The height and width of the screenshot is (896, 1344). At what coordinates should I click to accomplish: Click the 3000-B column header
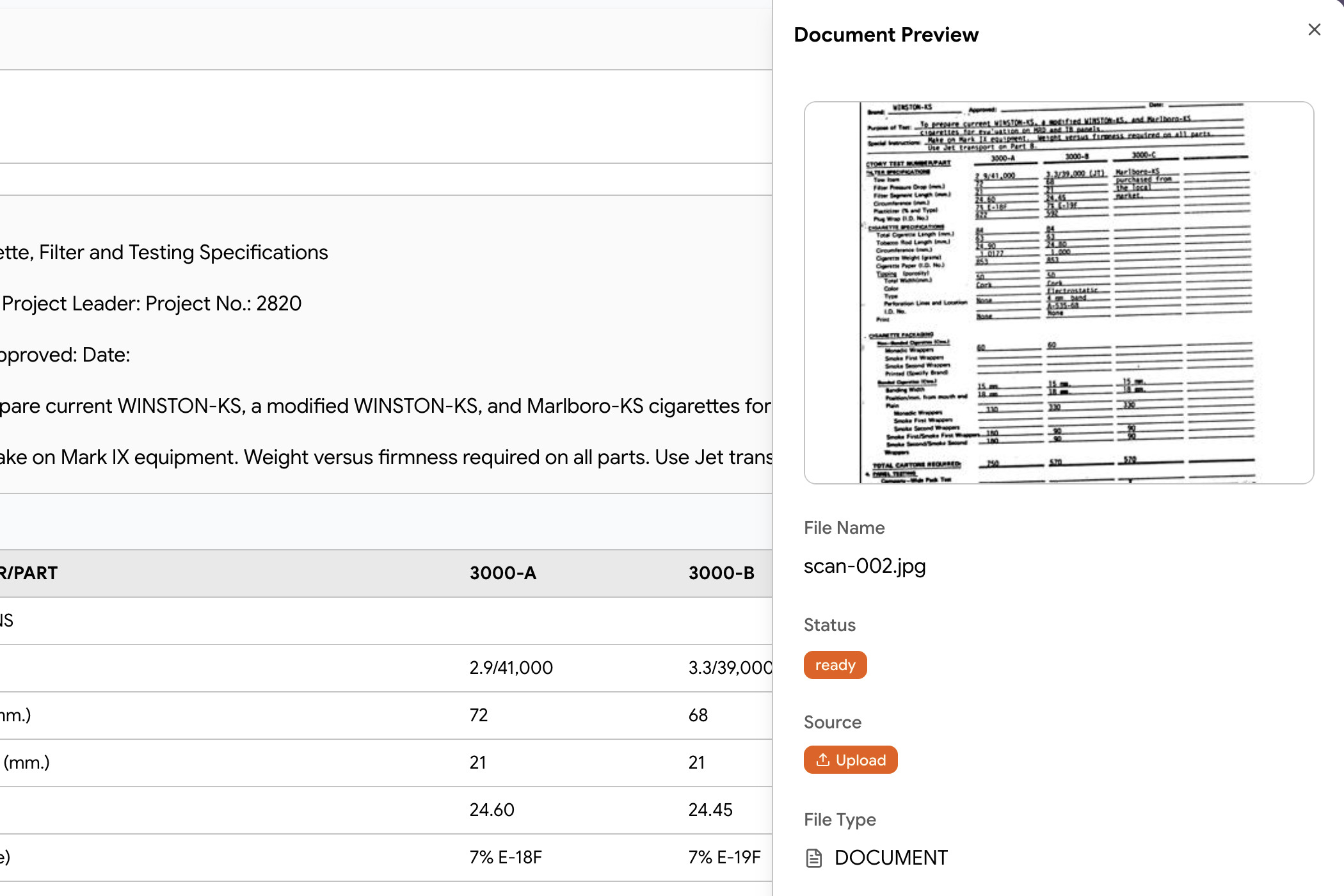[721, 573]
